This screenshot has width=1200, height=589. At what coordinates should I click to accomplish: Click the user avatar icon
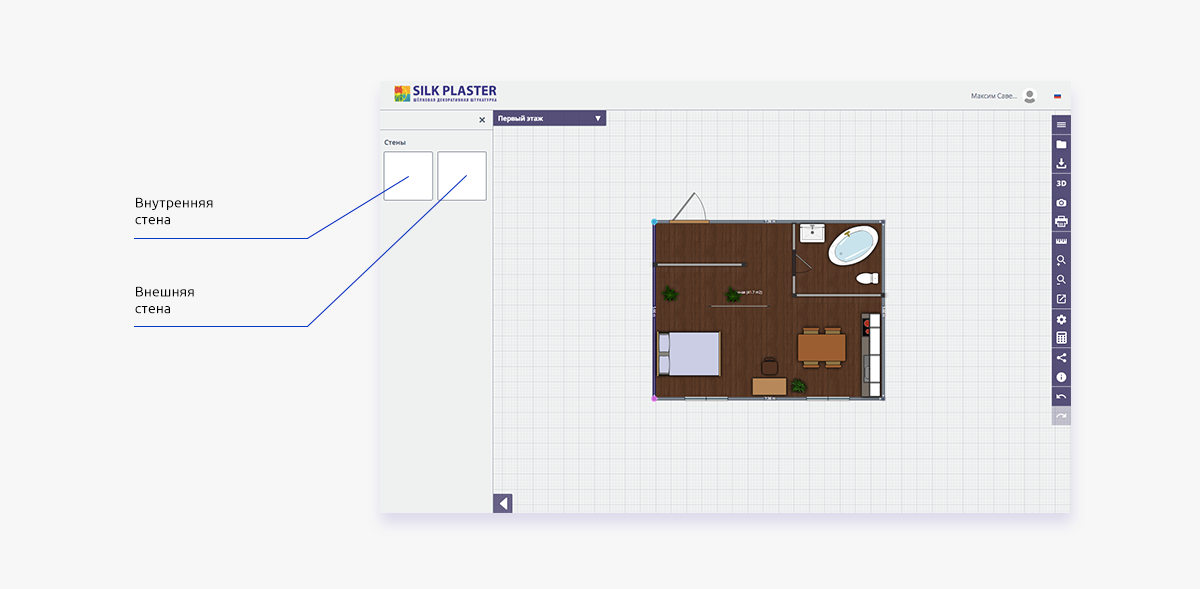point(1030,96)
